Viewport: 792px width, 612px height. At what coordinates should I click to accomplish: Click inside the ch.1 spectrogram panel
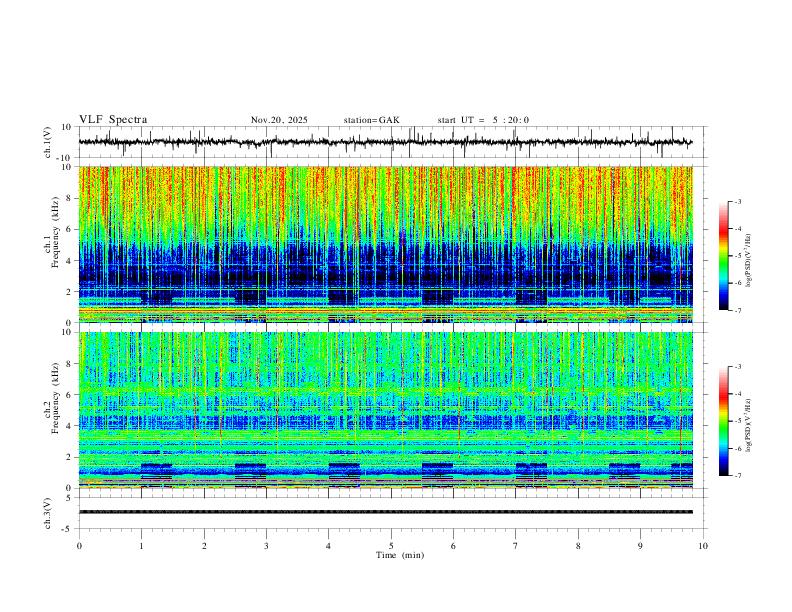[x=385, y=244]
